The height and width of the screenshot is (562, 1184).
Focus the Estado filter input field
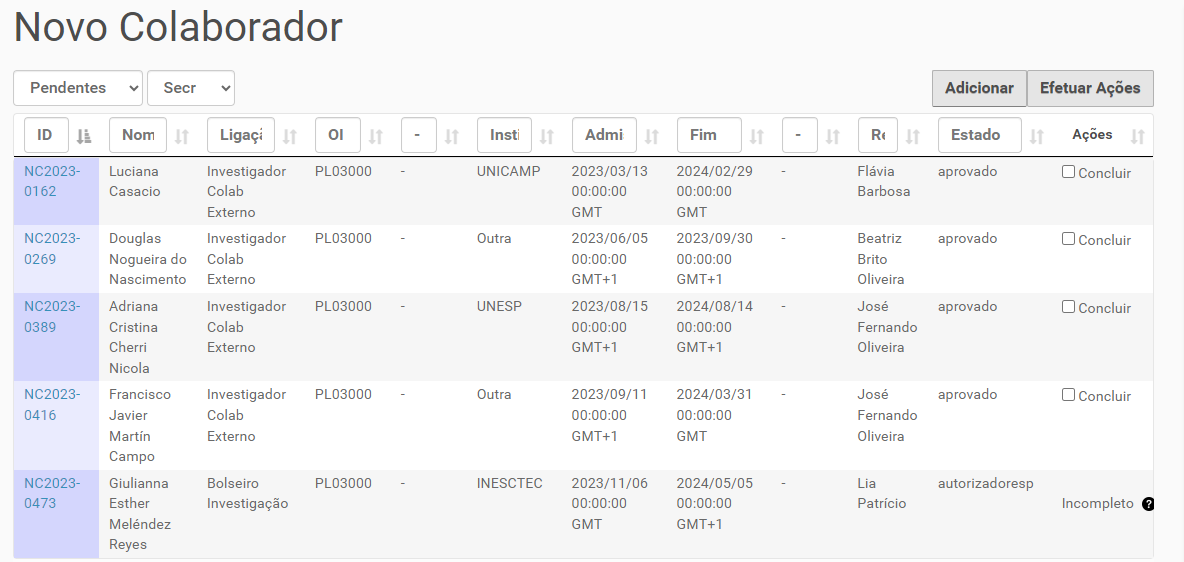pos(979,135)
